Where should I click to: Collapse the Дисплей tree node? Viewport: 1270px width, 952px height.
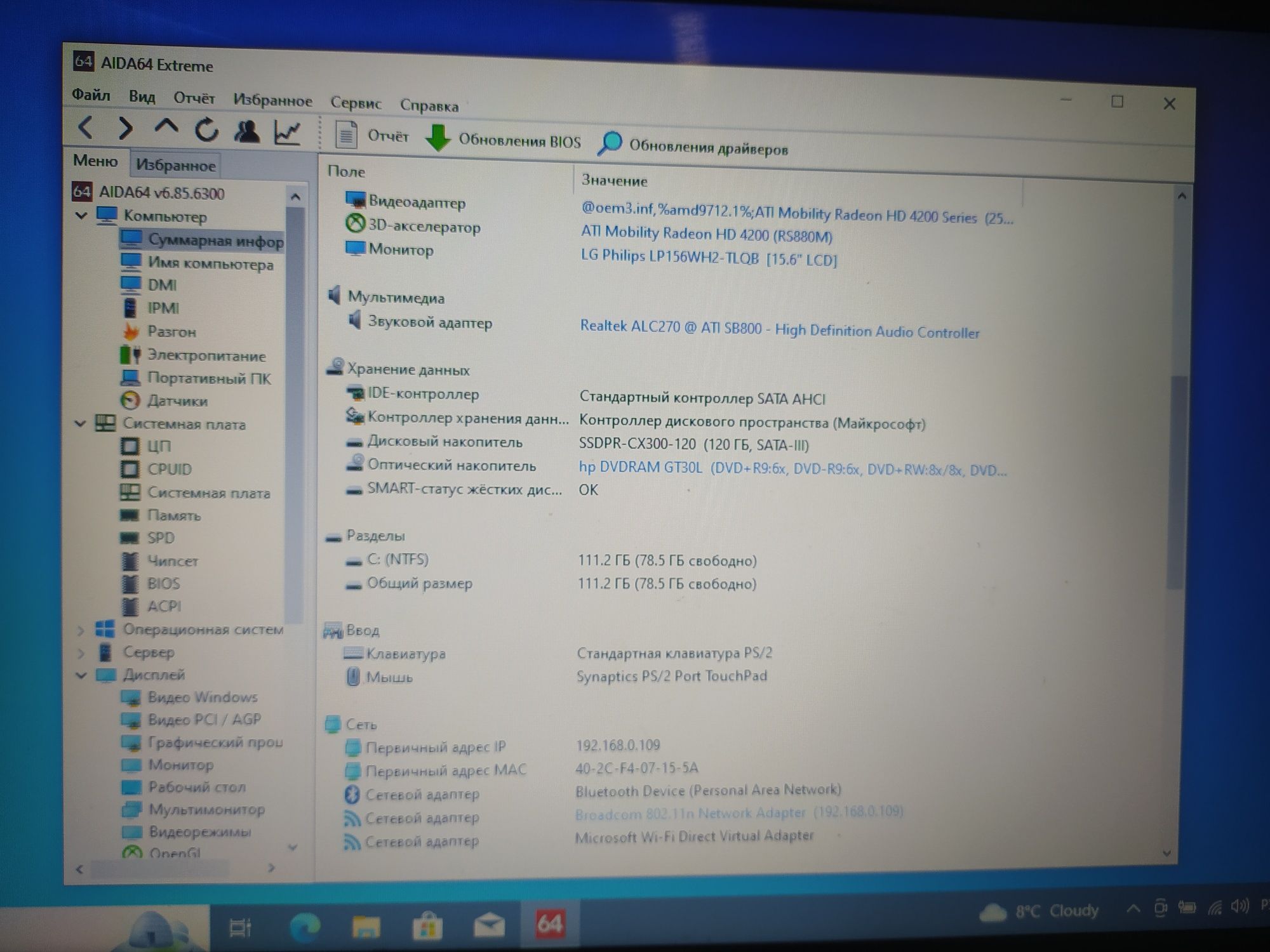pyautogui.click(x=81, y=675)
